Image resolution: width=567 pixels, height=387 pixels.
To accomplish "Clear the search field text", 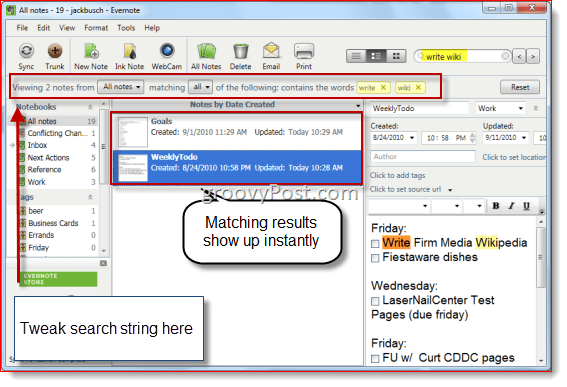I will [x=506, y=56].
